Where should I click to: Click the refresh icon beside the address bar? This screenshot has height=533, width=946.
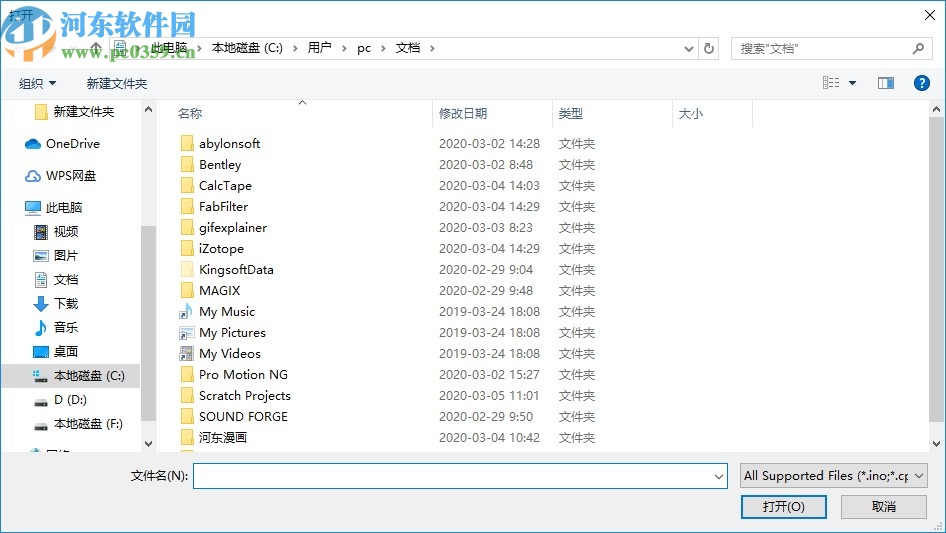point(709,48)
